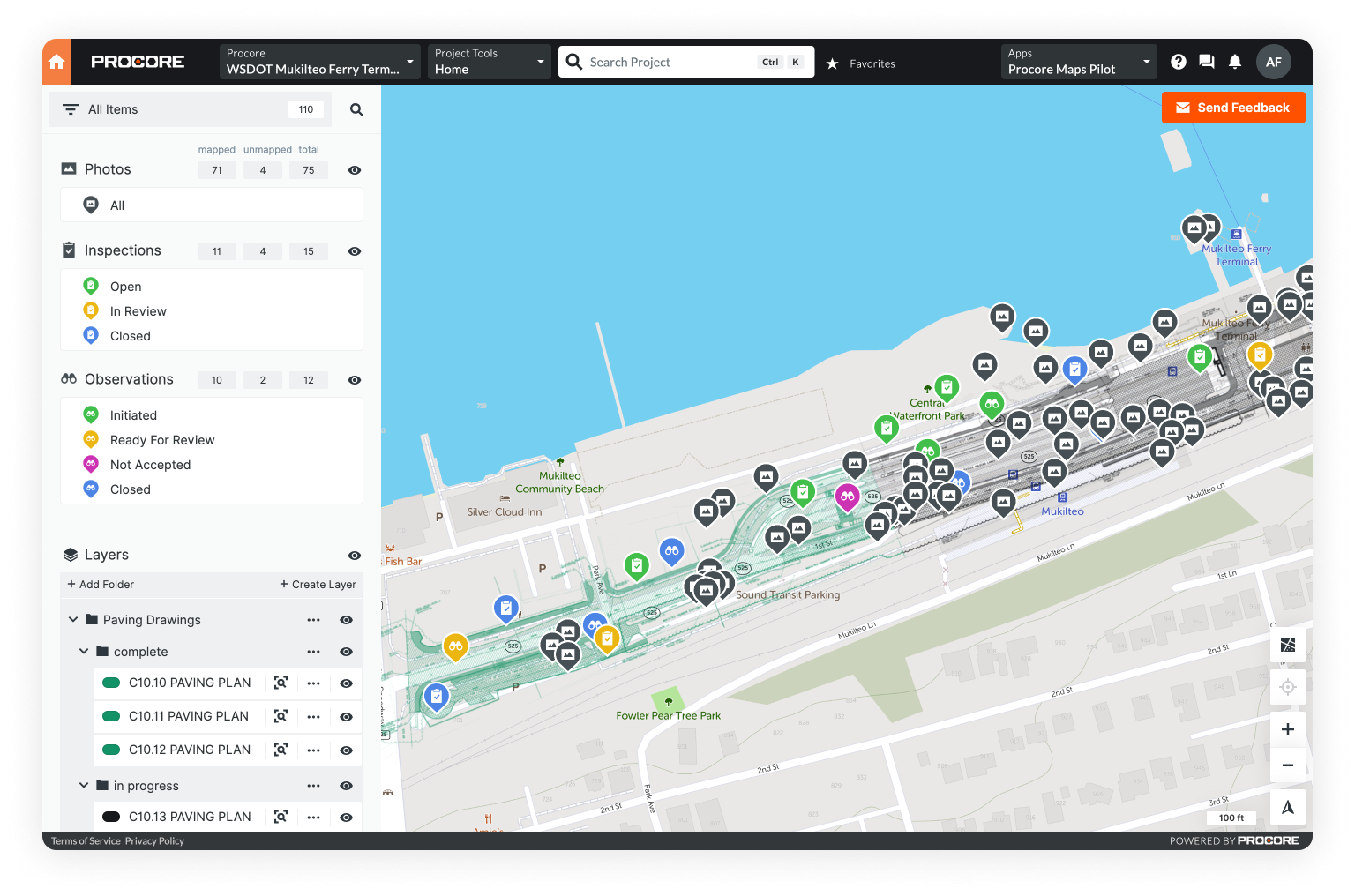Hide the C10.10 PAVING PLAN layer
Screen dimensions: 1355x896
point(346,683)
